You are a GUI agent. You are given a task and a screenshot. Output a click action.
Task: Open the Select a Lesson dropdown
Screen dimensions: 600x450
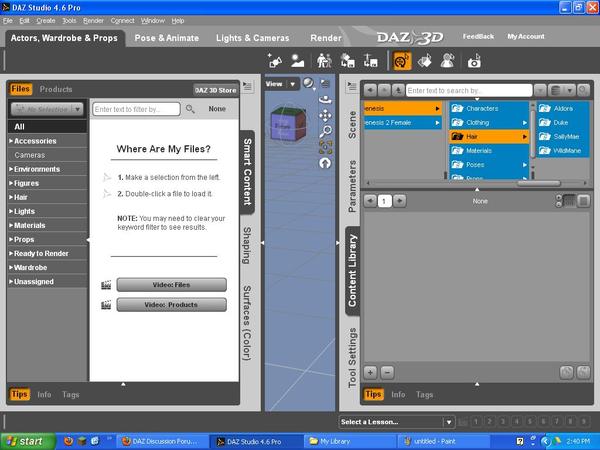[397, 422]
